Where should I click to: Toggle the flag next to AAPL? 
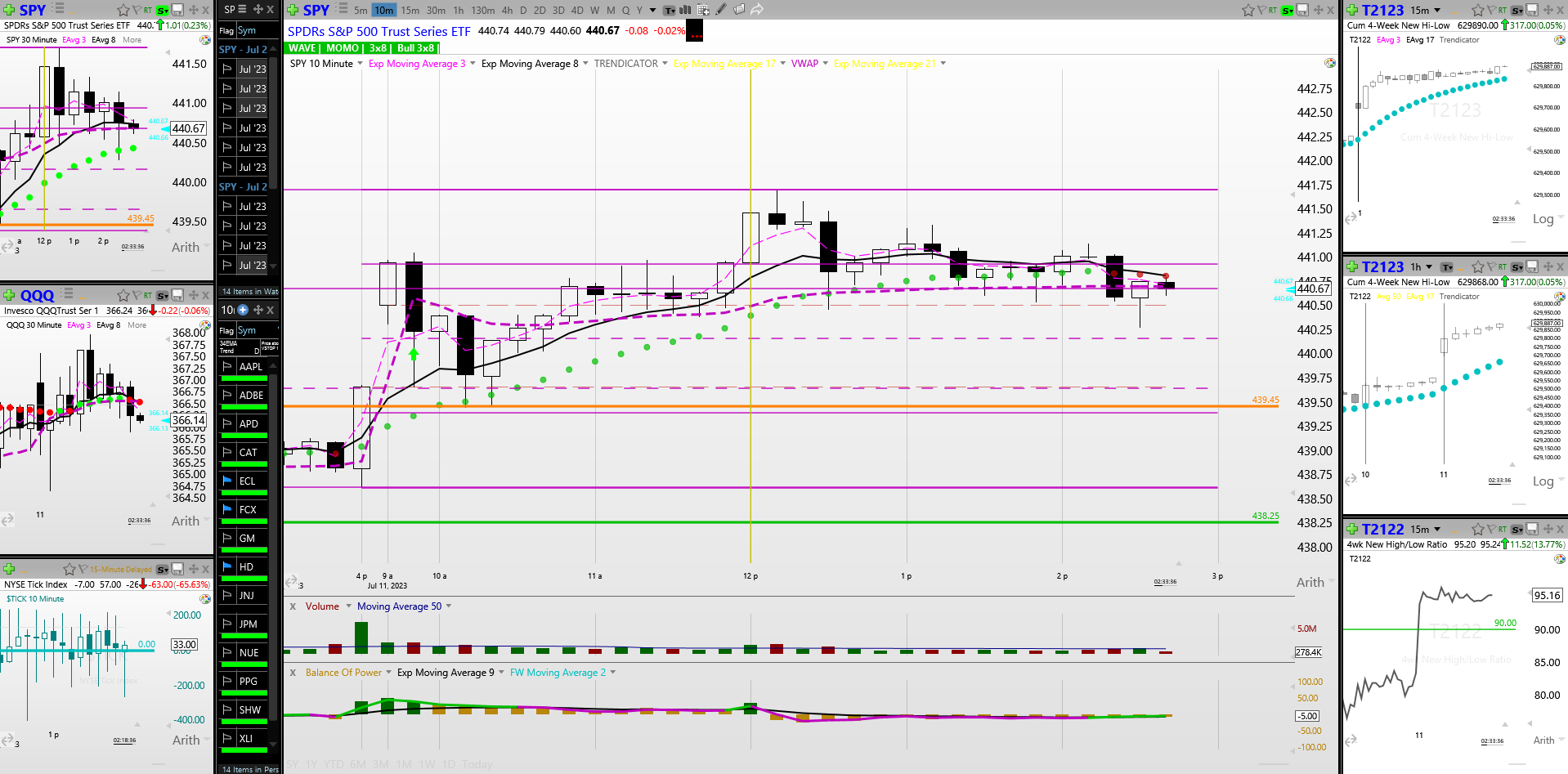click(227, 366)
